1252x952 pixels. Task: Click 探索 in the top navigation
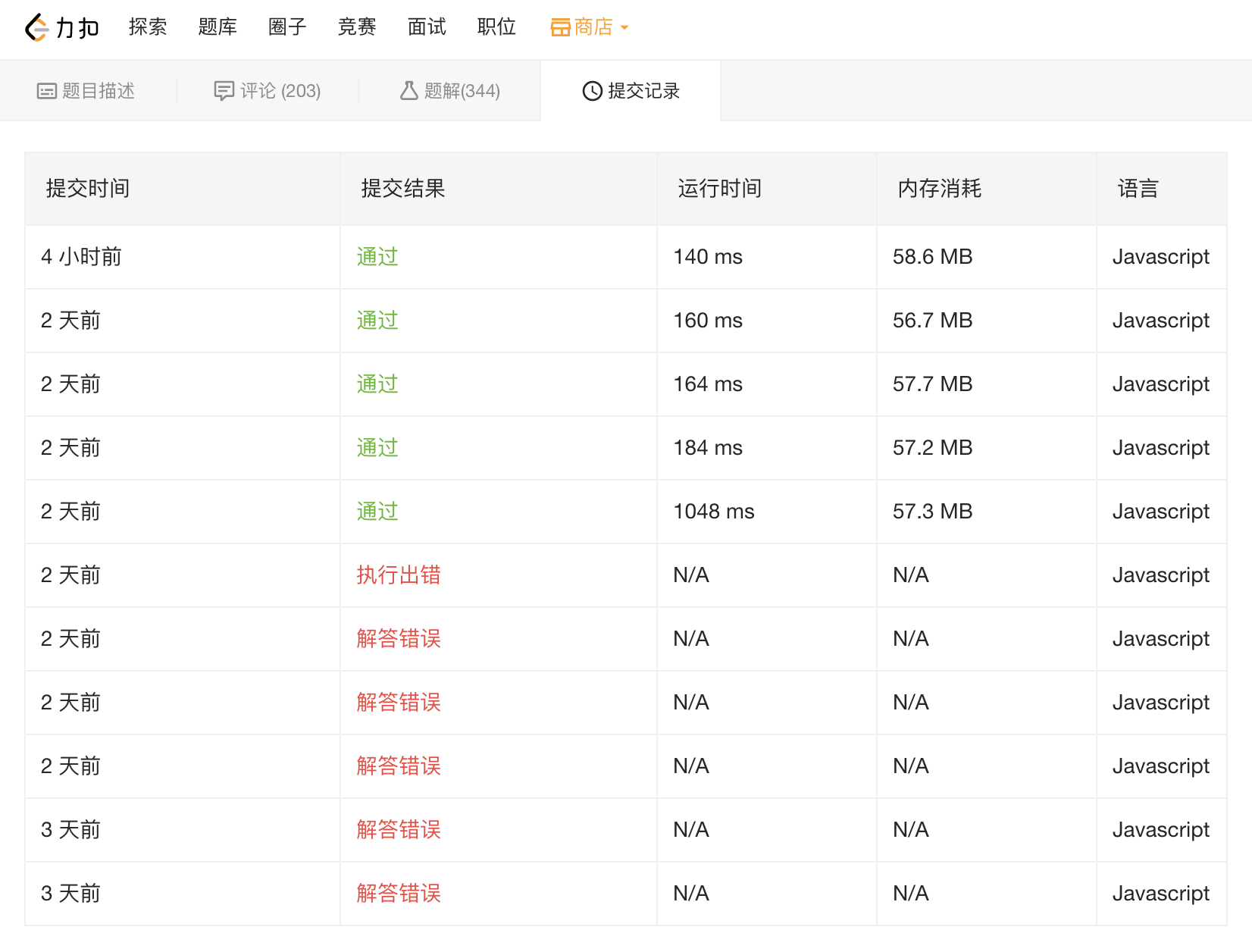coord(147,27)
